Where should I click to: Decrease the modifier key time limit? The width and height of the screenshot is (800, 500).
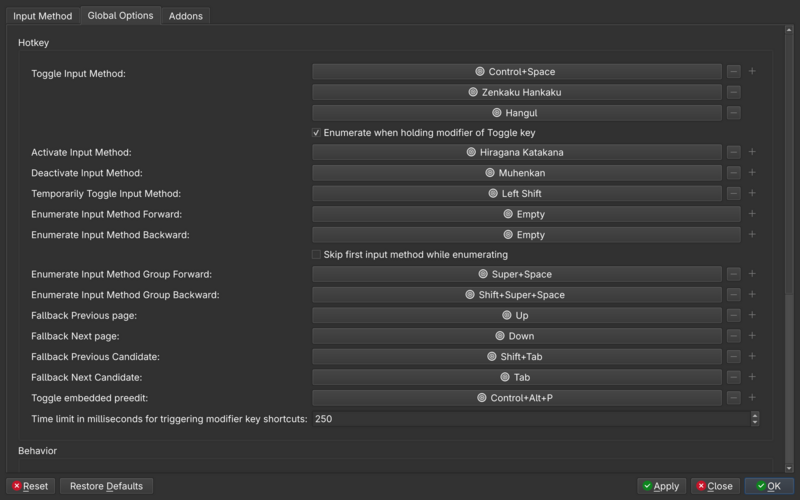click(x=755, y=422)
